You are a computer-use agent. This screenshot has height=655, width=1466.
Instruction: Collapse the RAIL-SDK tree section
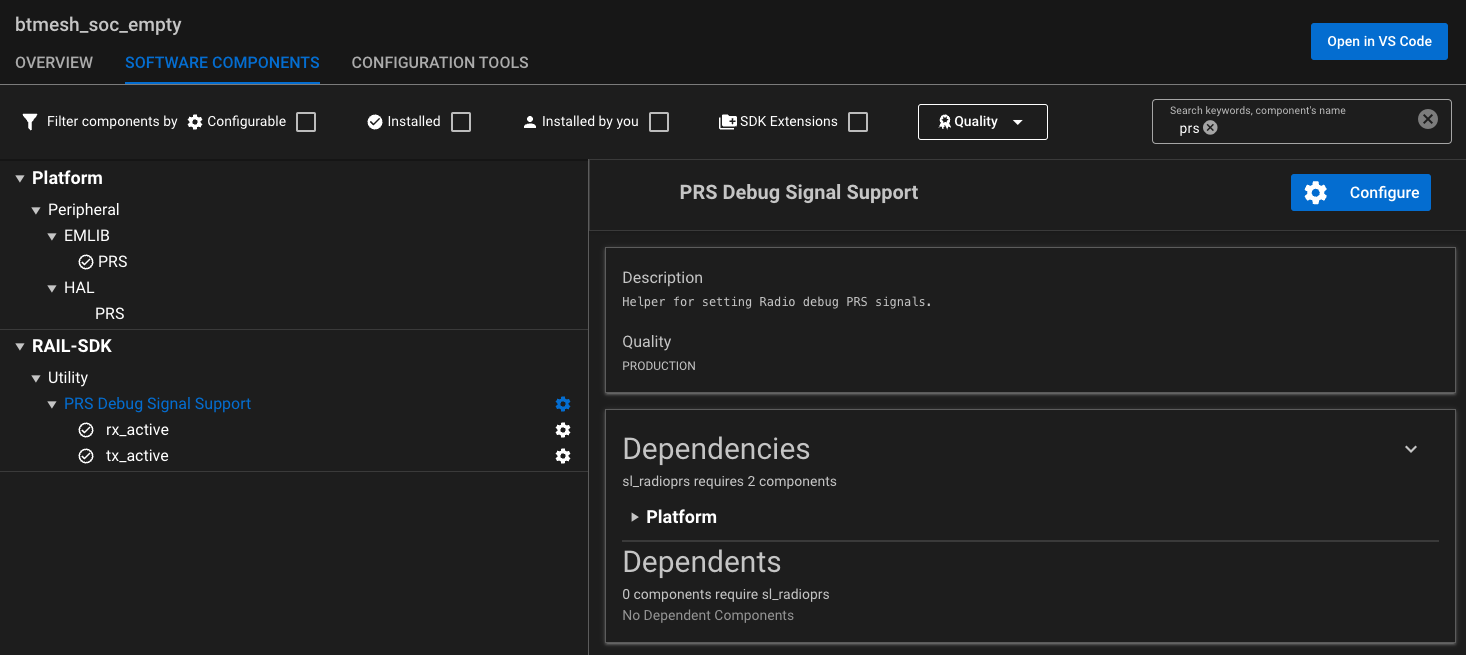(x=20, y=347)
